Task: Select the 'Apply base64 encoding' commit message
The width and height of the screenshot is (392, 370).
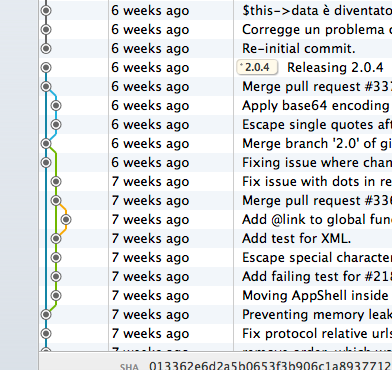Action: click(x=317, y=106)
